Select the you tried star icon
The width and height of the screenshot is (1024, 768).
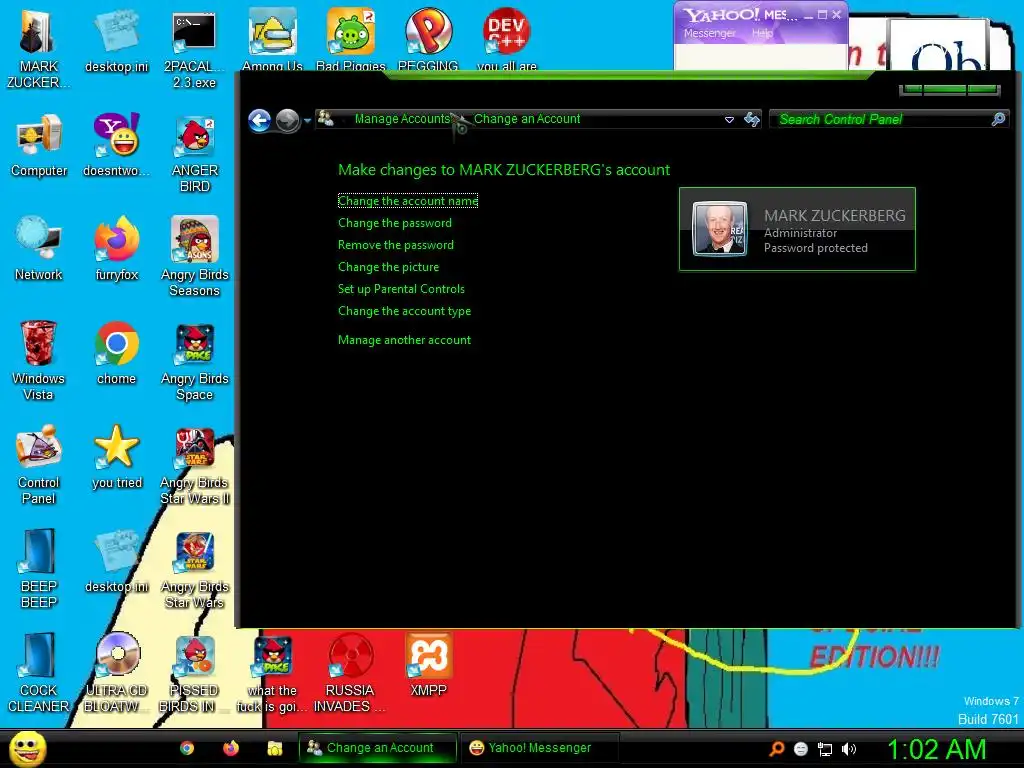[x=116, y=456]
